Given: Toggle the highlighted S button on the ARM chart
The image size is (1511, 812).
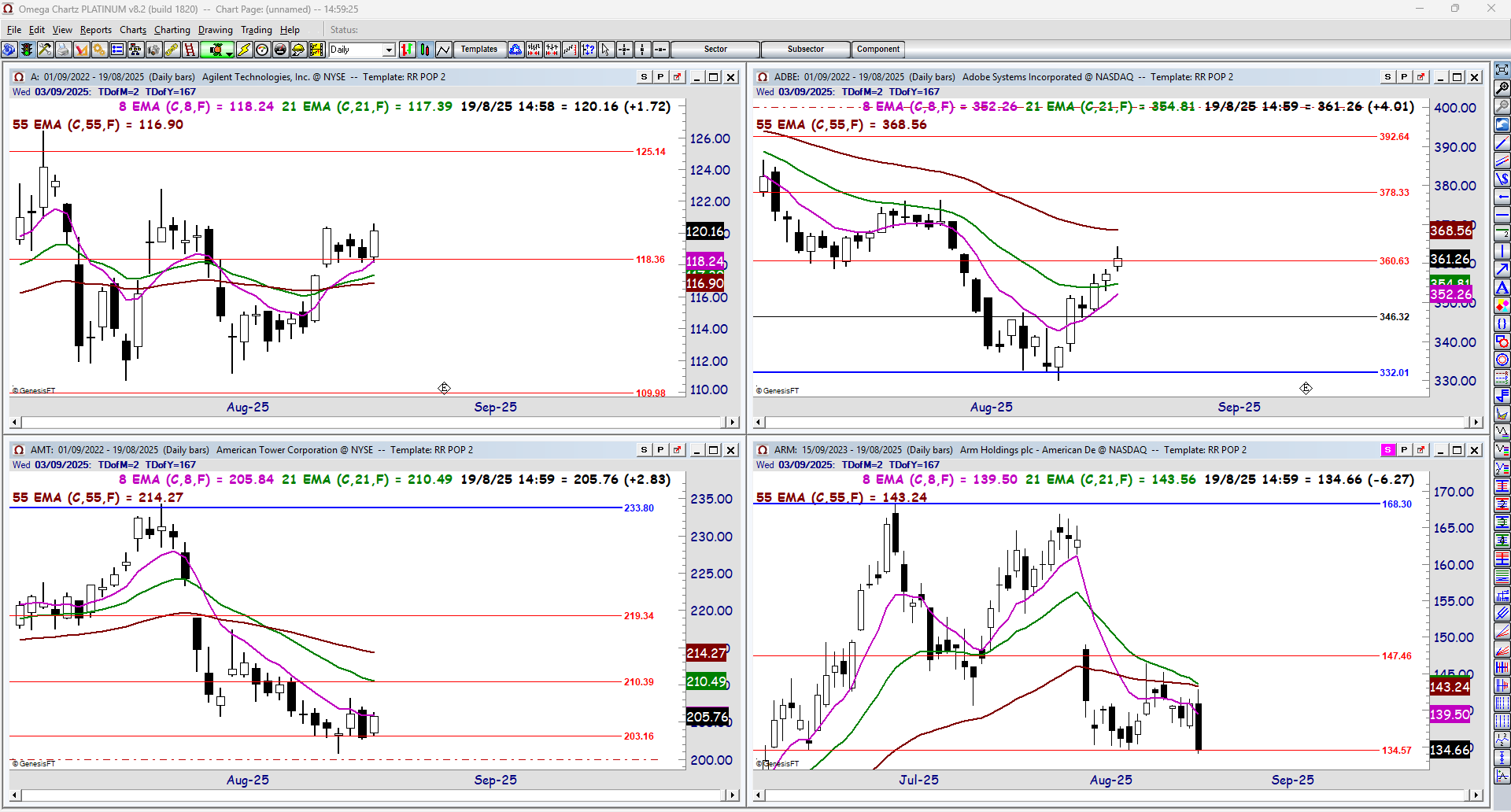Looking at the screenshot, I should click(1388, 450).
